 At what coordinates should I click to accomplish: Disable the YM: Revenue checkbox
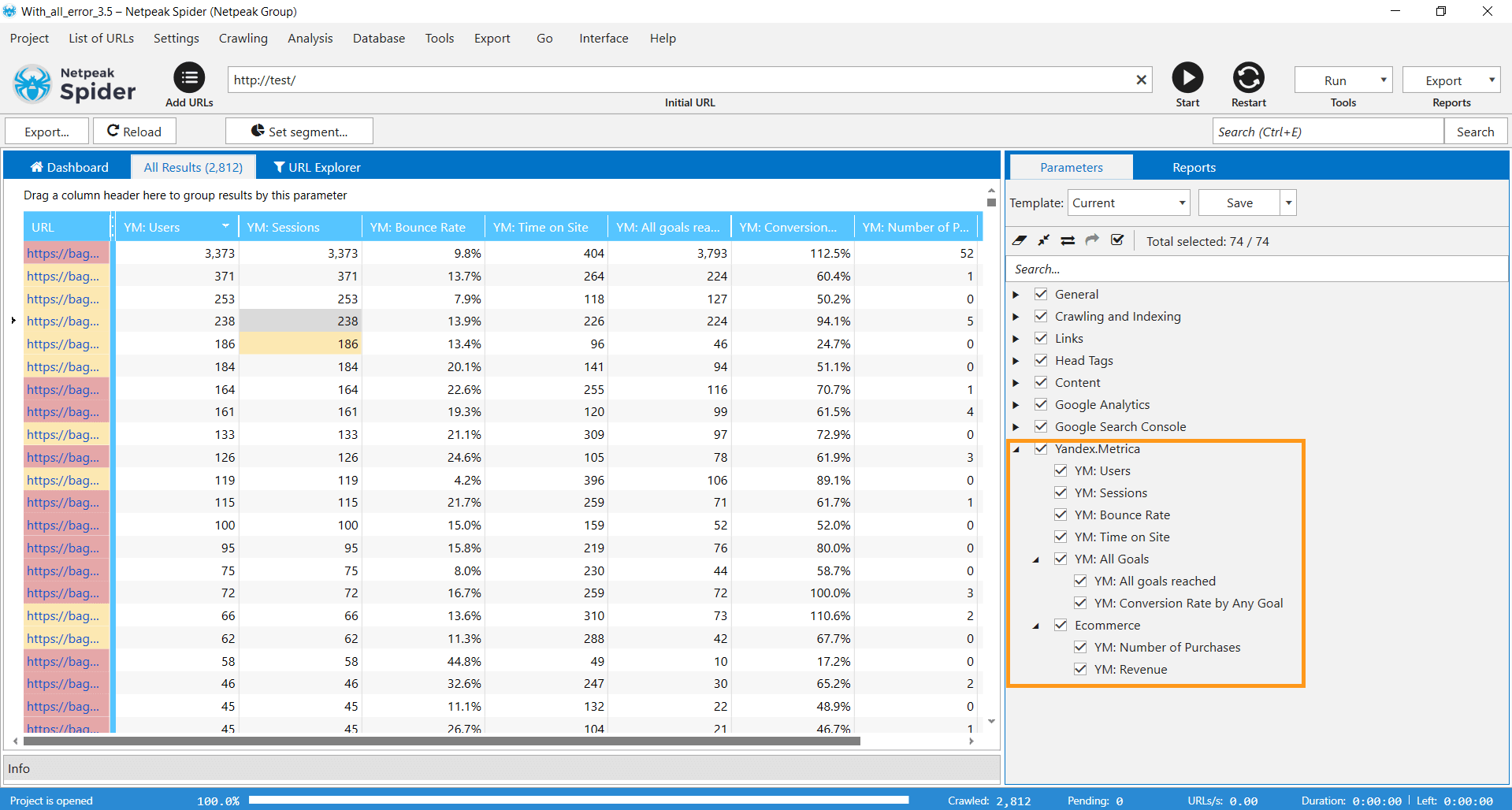coord(1080,669)
